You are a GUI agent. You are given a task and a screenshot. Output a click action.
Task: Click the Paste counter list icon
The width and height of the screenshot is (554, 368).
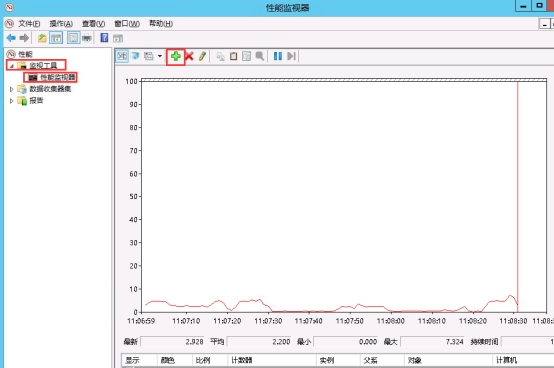click(x=234, y=56)
